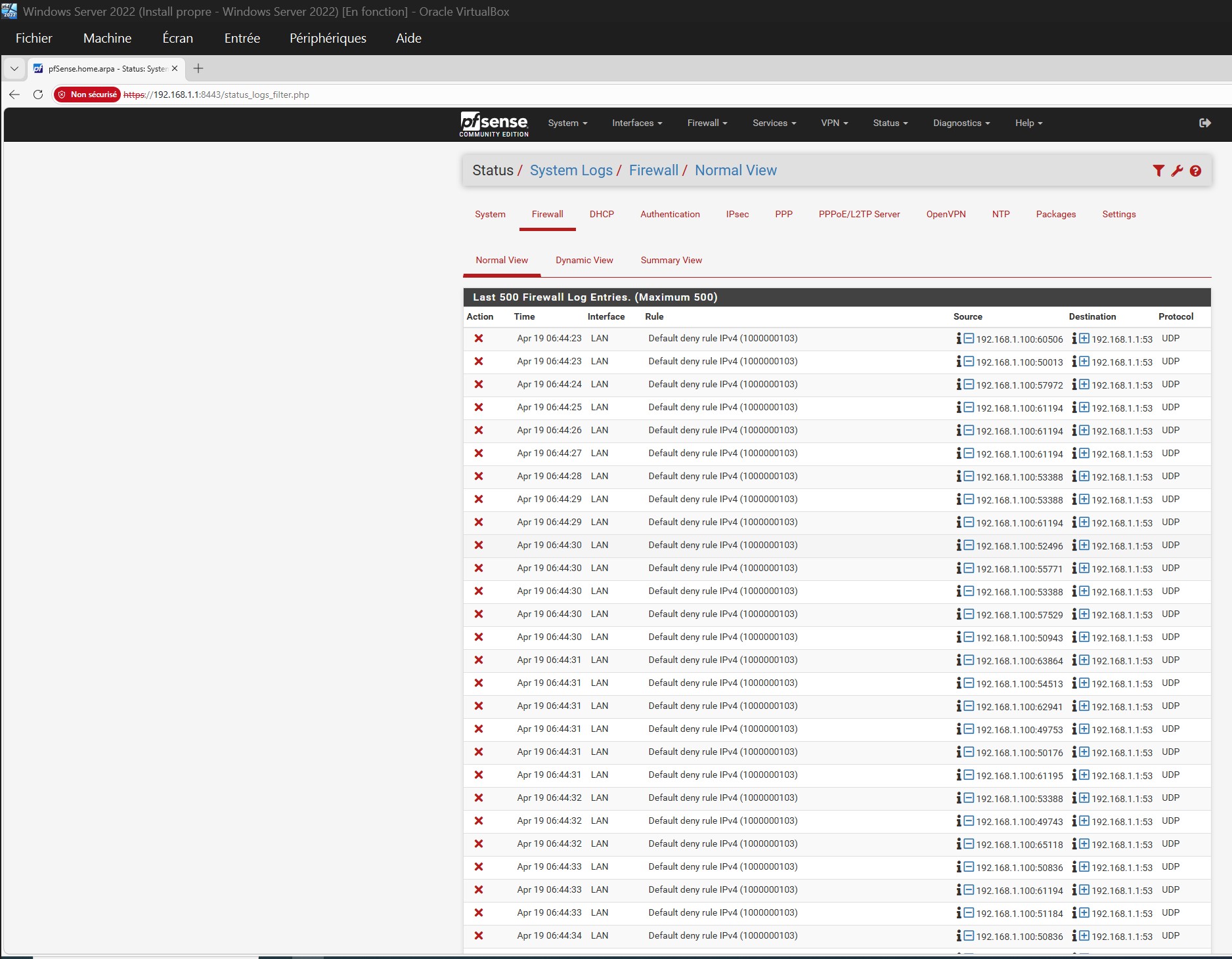This screenshot has height=959, width=1232.
Task: Expand the Diagnostics navbar menu
Action: pyautogui.click(x=961, y=123)
